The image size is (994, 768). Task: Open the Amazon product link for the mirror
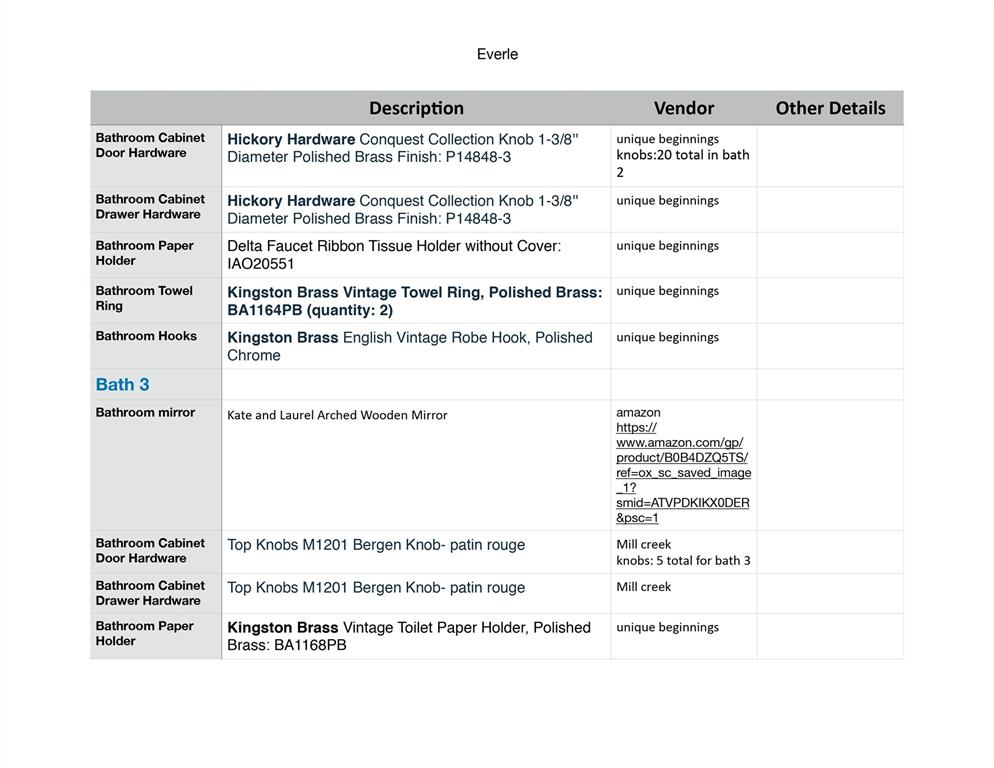tap(683, 472)
